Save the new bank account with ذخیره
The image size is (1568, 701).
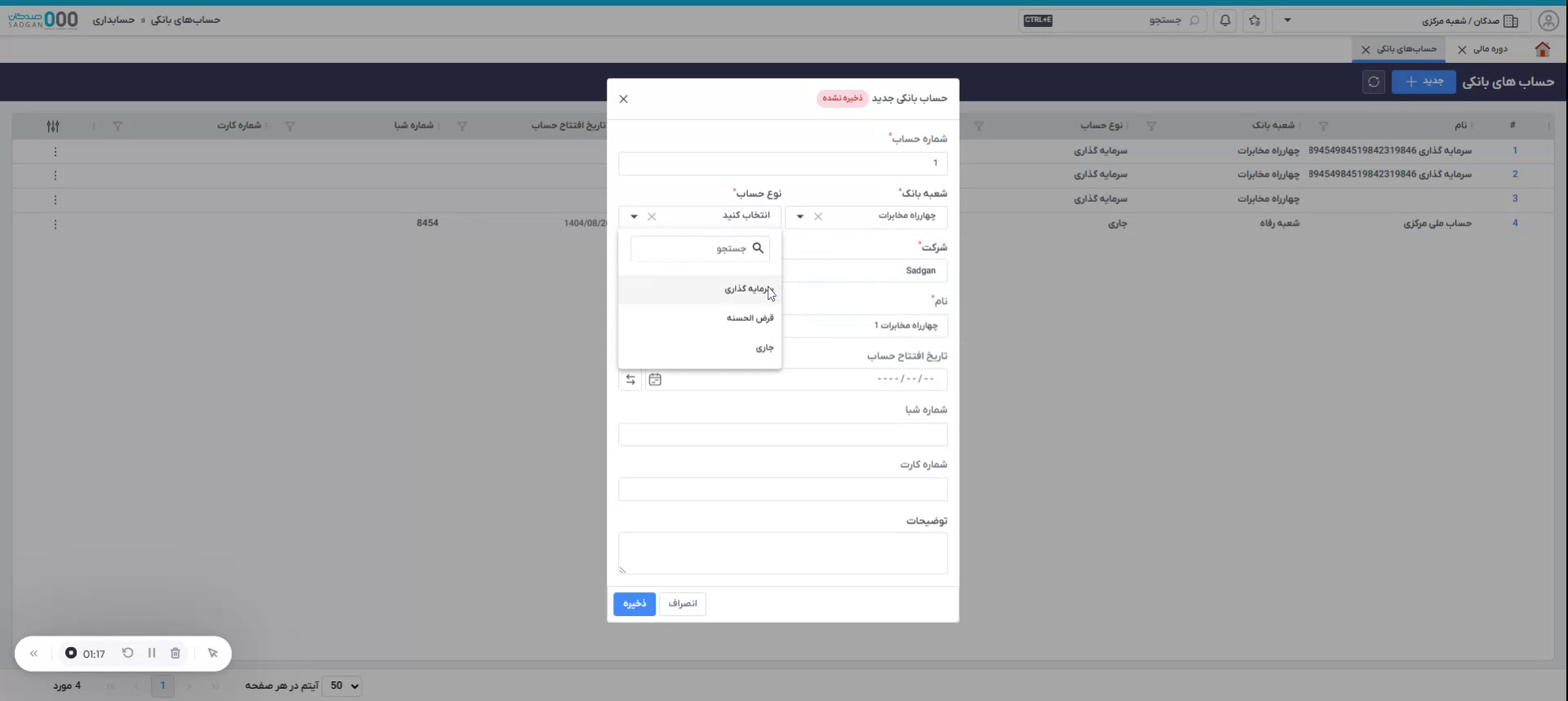[635, 604]
